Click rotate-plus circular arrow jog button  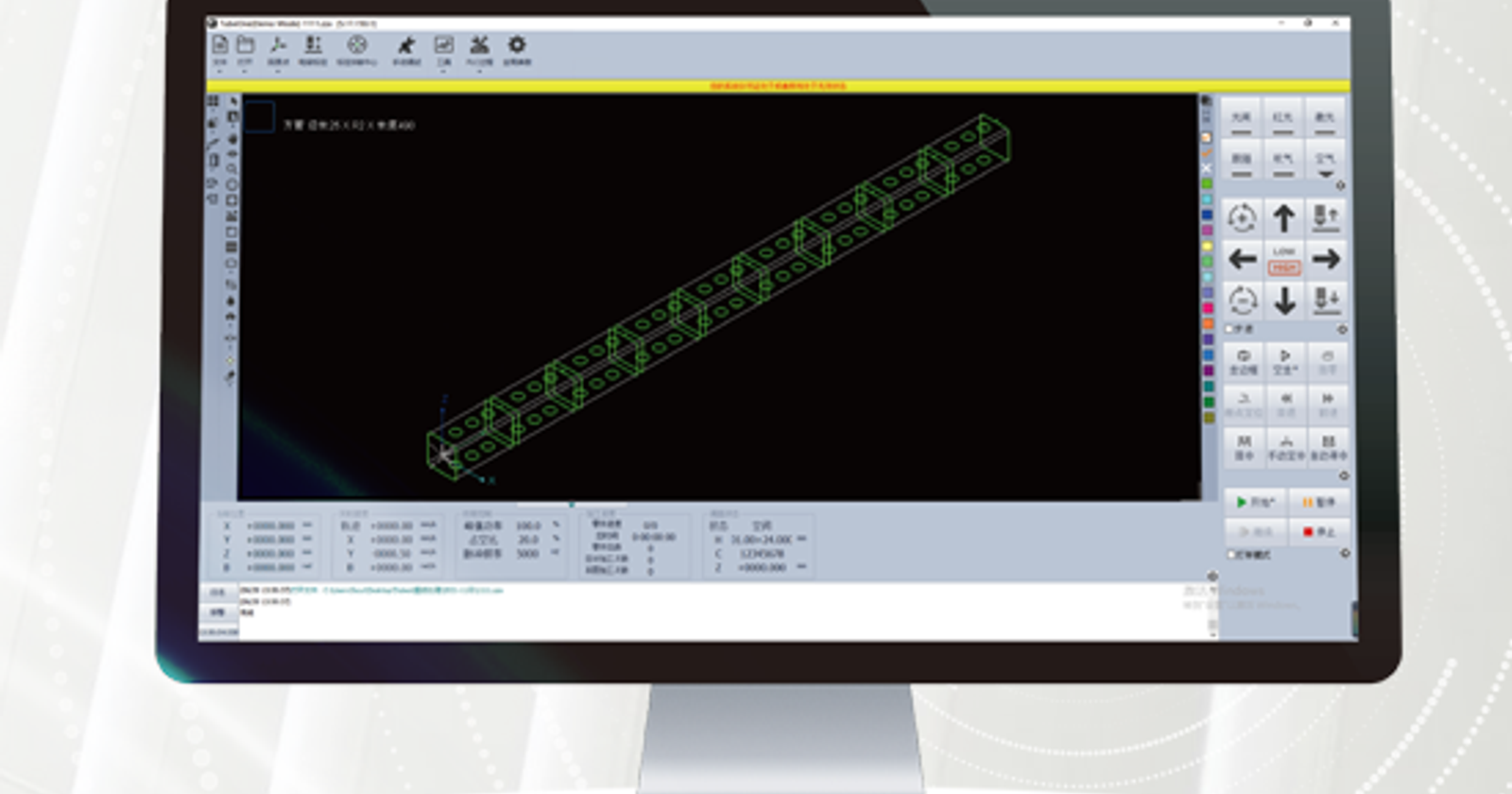[1242, 218]
